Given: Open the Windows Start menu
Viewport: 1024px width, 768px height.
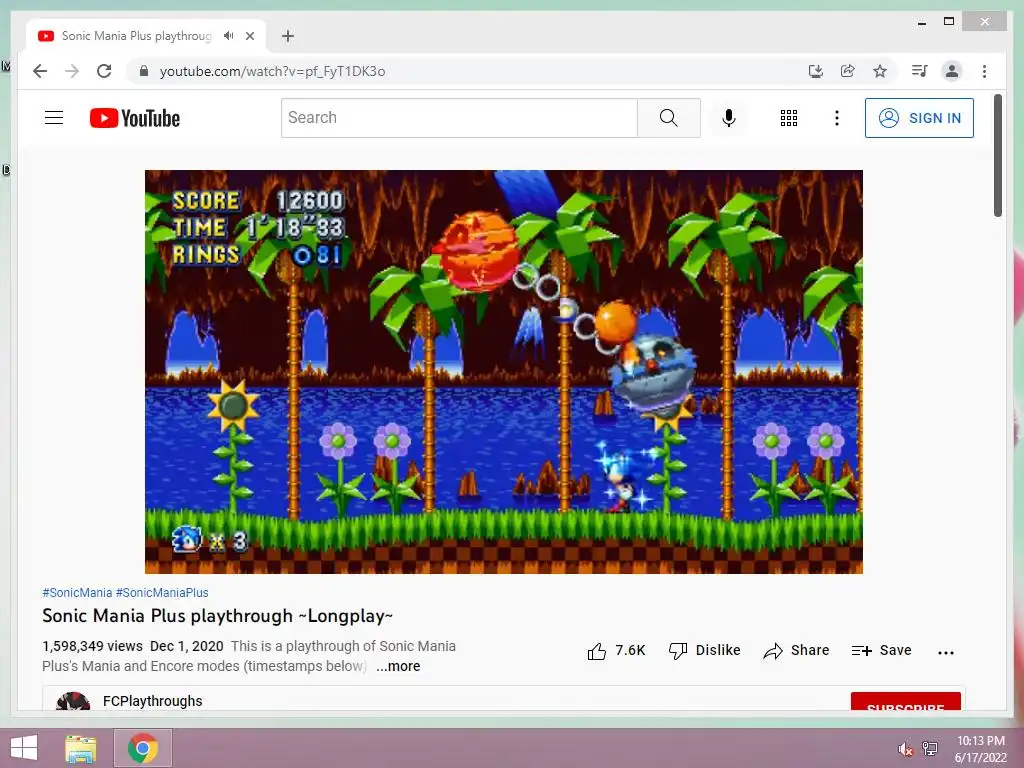Looking at the screenshot, I should click(24, 748).
